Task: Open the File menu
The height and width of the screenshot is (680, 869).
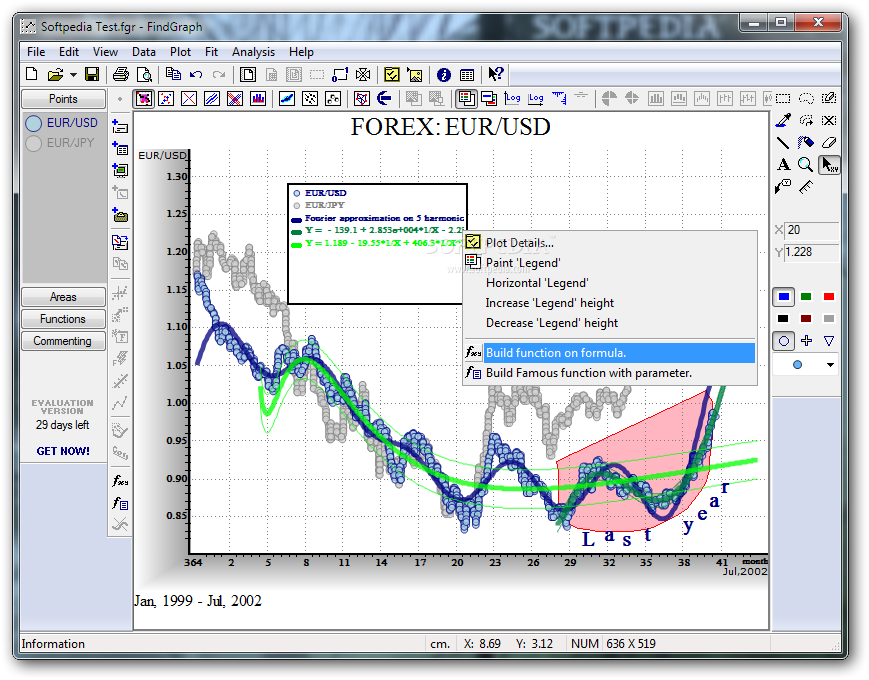Action: 36,52
